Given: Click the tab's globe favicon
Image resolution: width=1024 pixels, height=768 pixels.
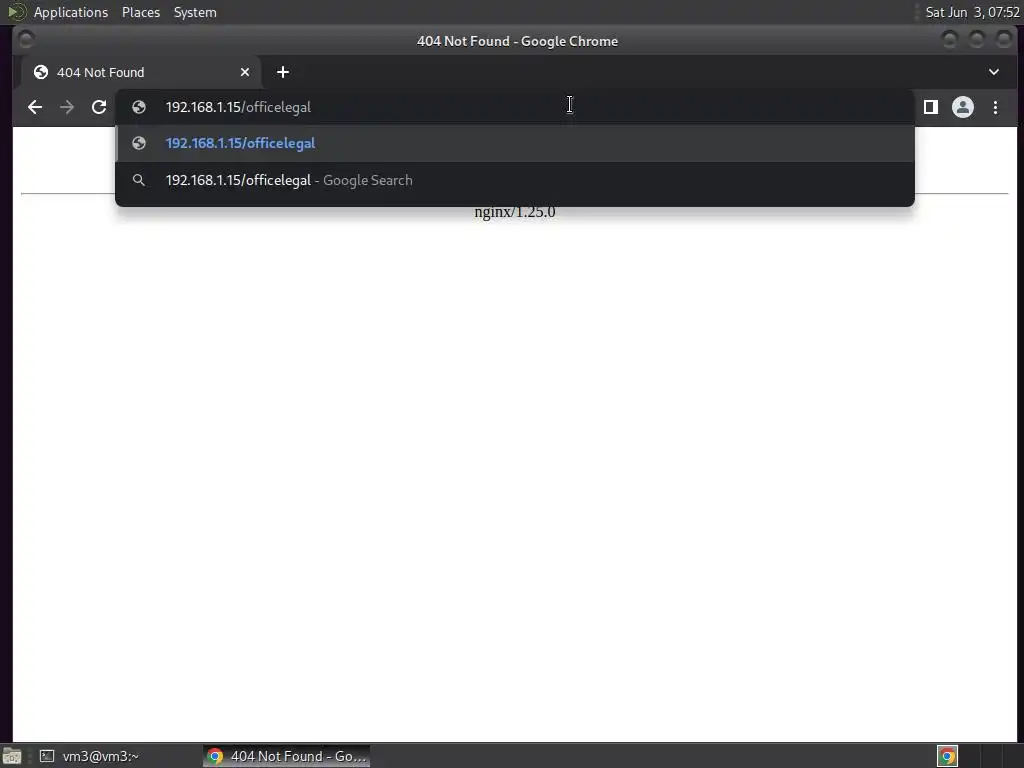Looking at the screenshot, I should pyautogui.click(x=40, y=72).
